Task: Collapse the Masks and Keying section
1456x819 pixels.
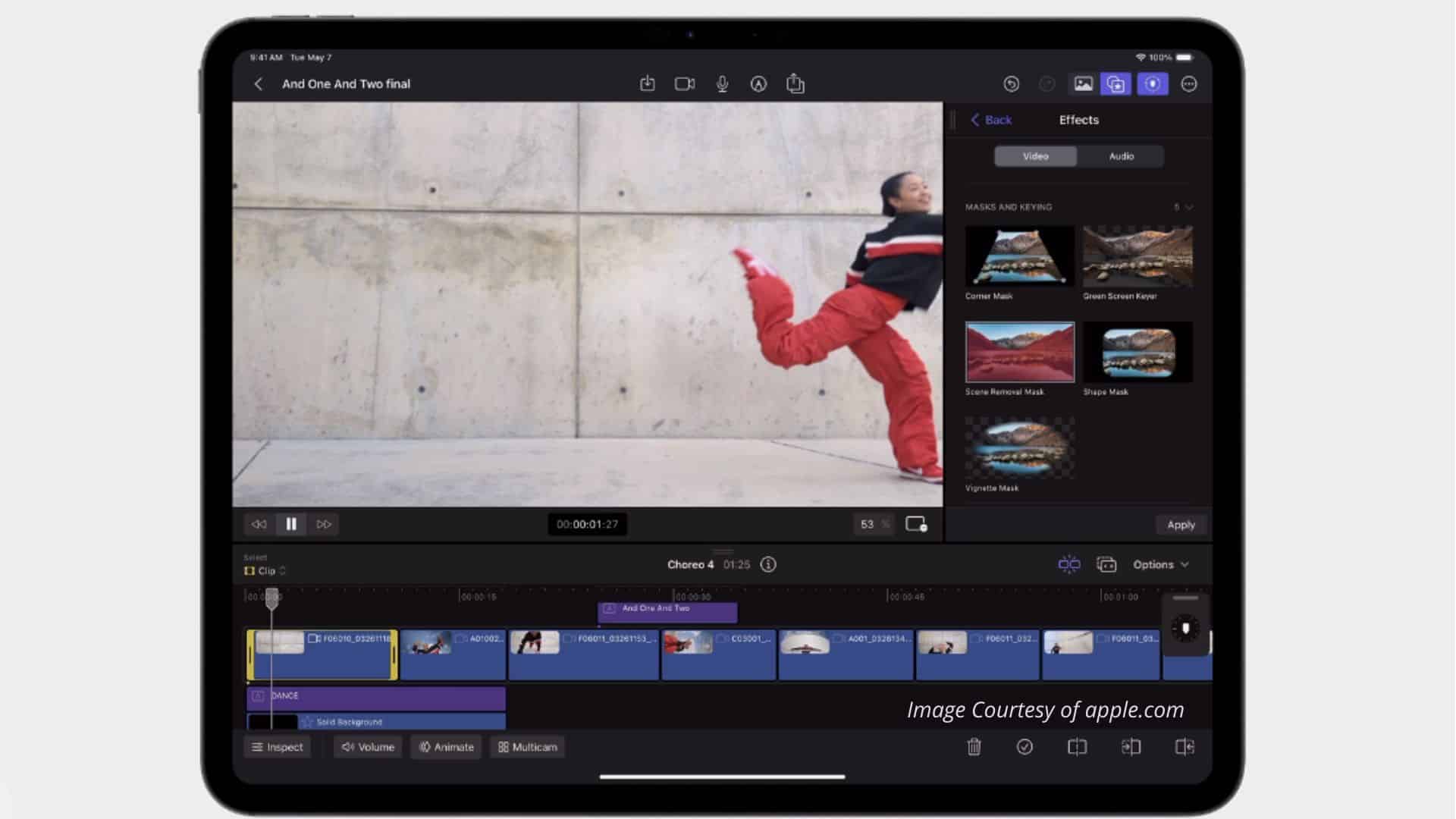Action: click(1188, 207)
